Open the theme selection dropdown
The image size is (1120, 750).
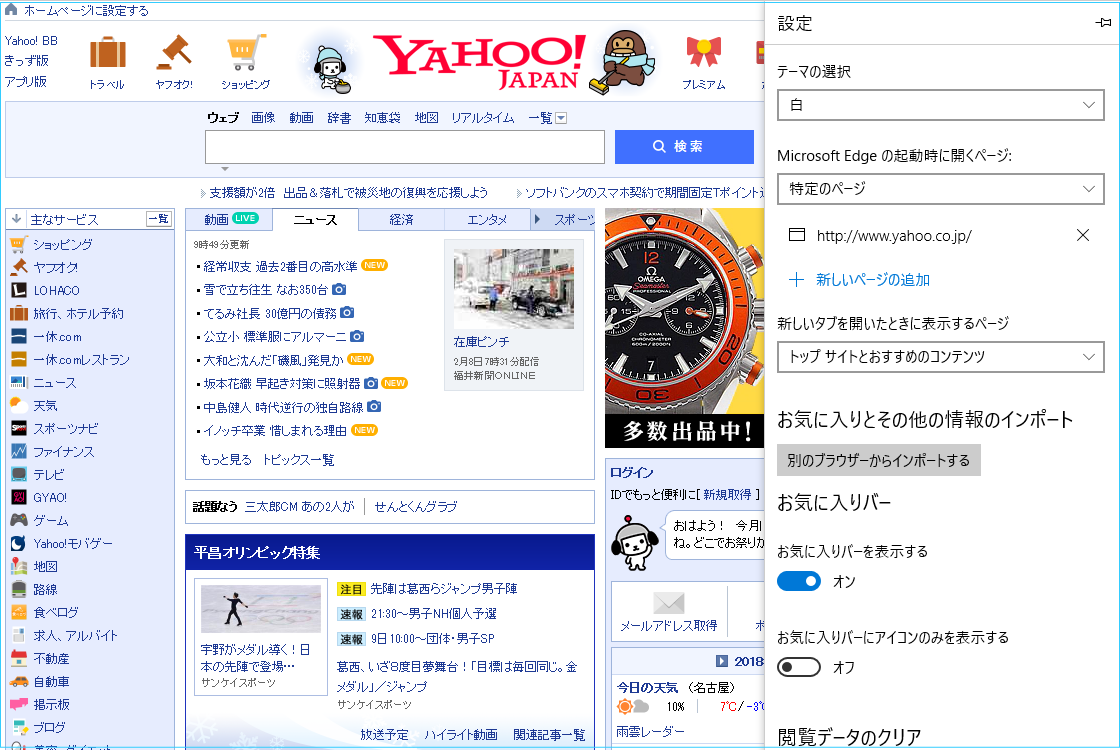[x=940, y=105]
